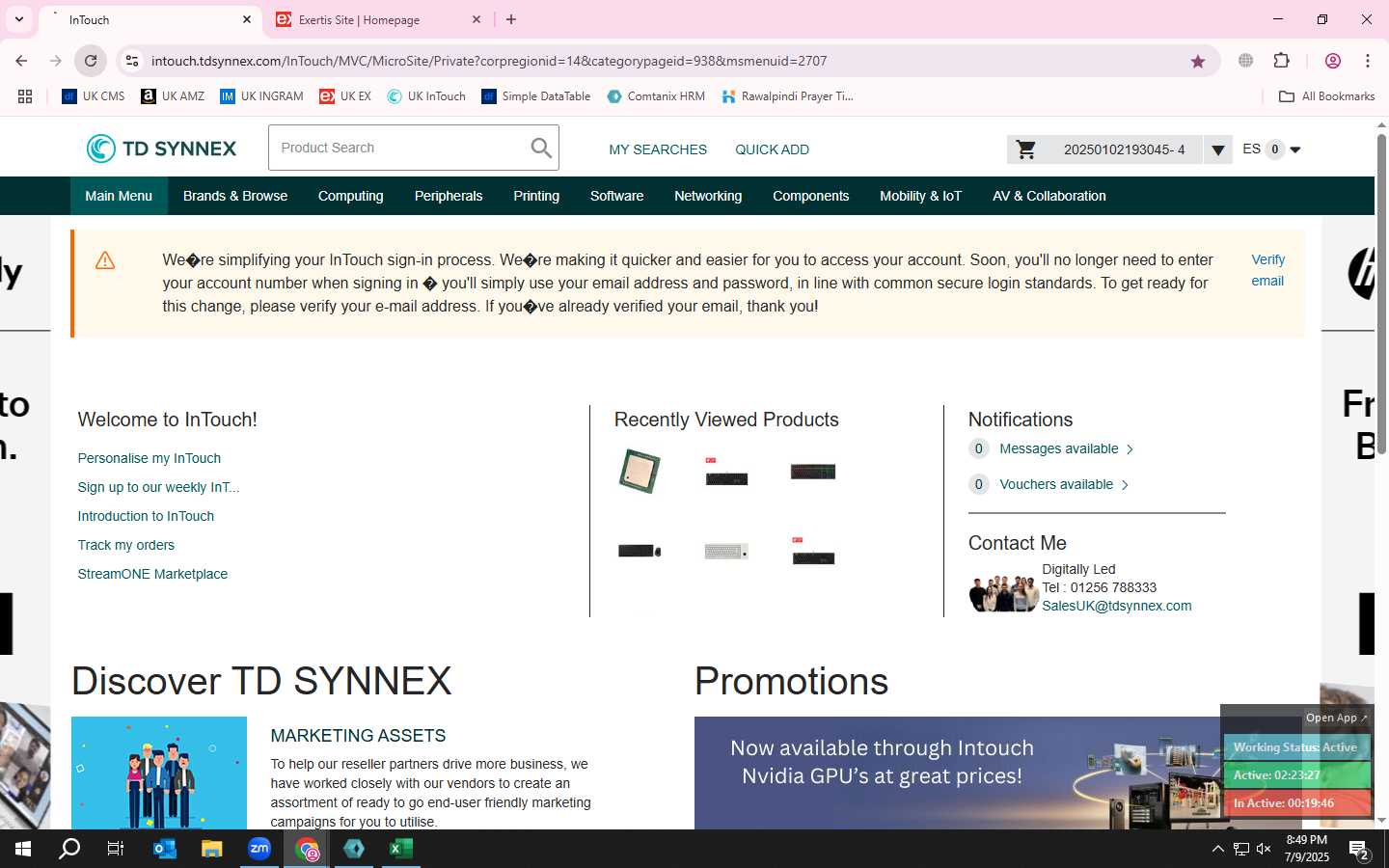Open the Peripherals menu
Image resolution: width=1389 pixels, height=868 pixels.
pyautogui.click(x=449, y=196)
